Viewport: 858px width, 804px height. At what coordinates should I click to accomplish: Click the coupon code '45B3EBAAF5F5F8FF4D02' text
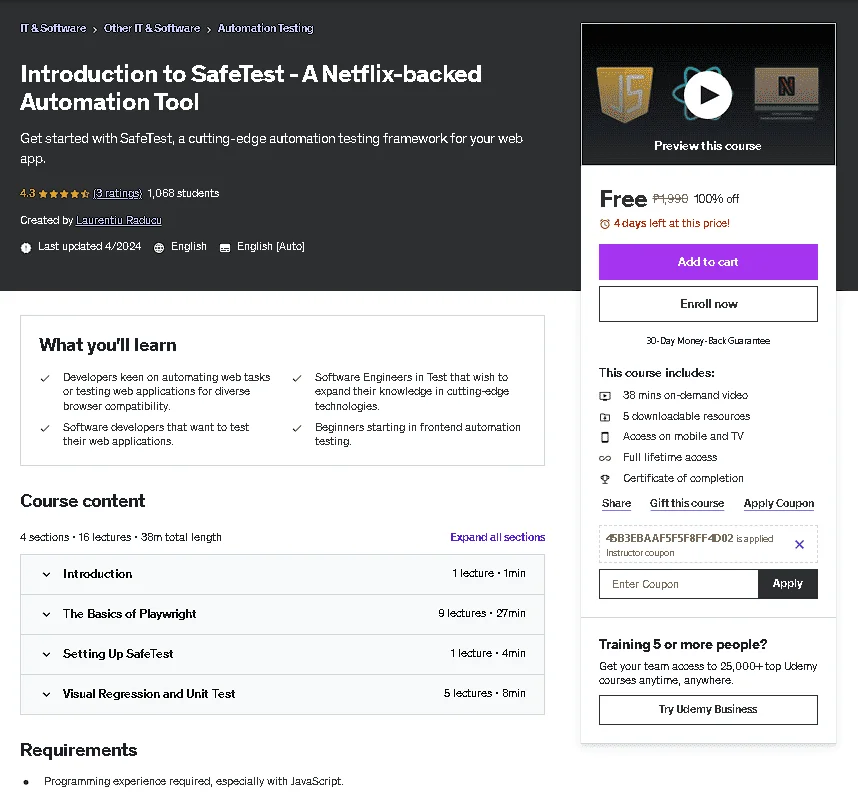(x=669, y=538)
